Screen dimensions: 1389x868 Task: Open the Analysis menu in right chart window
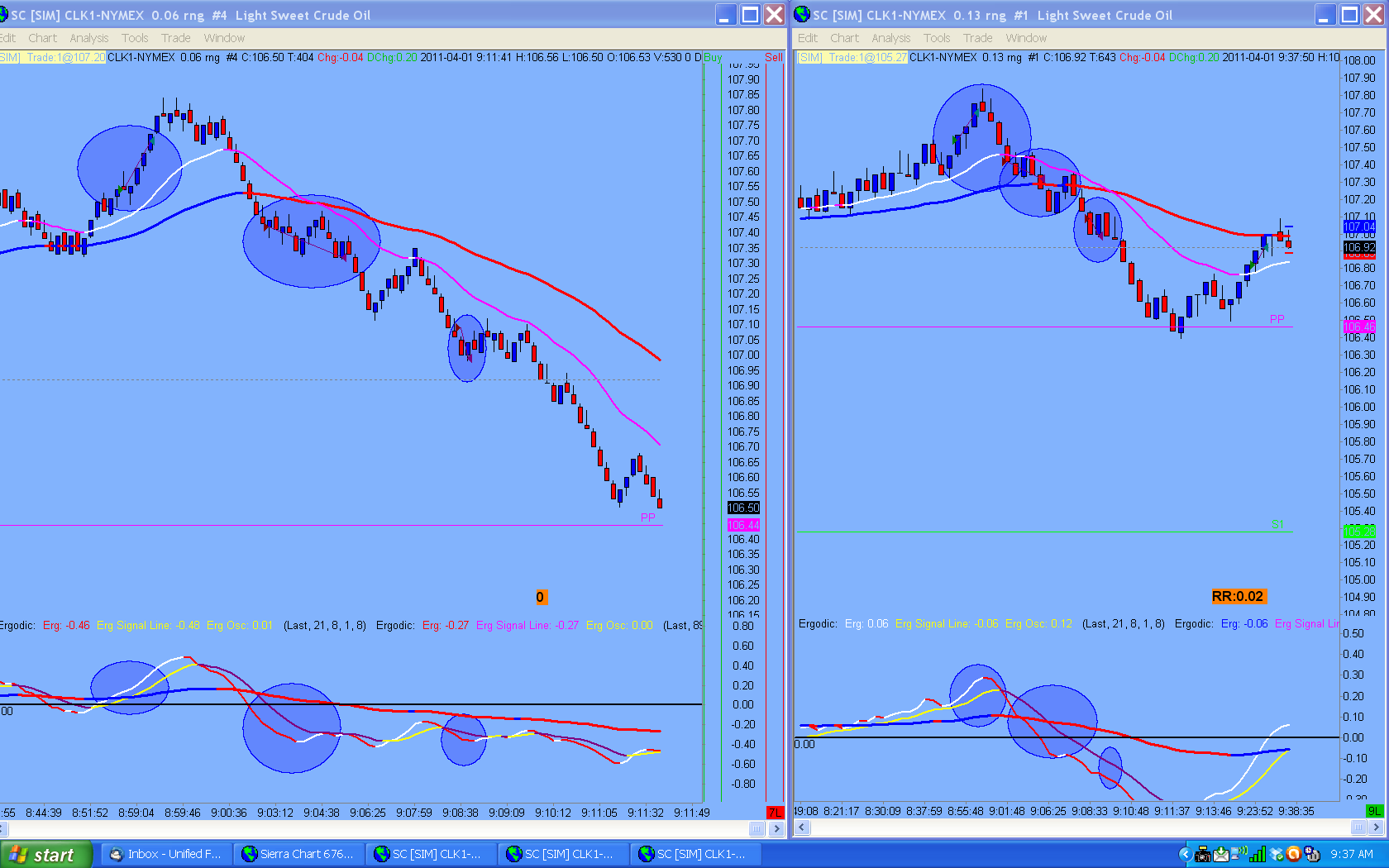point(890,38)
